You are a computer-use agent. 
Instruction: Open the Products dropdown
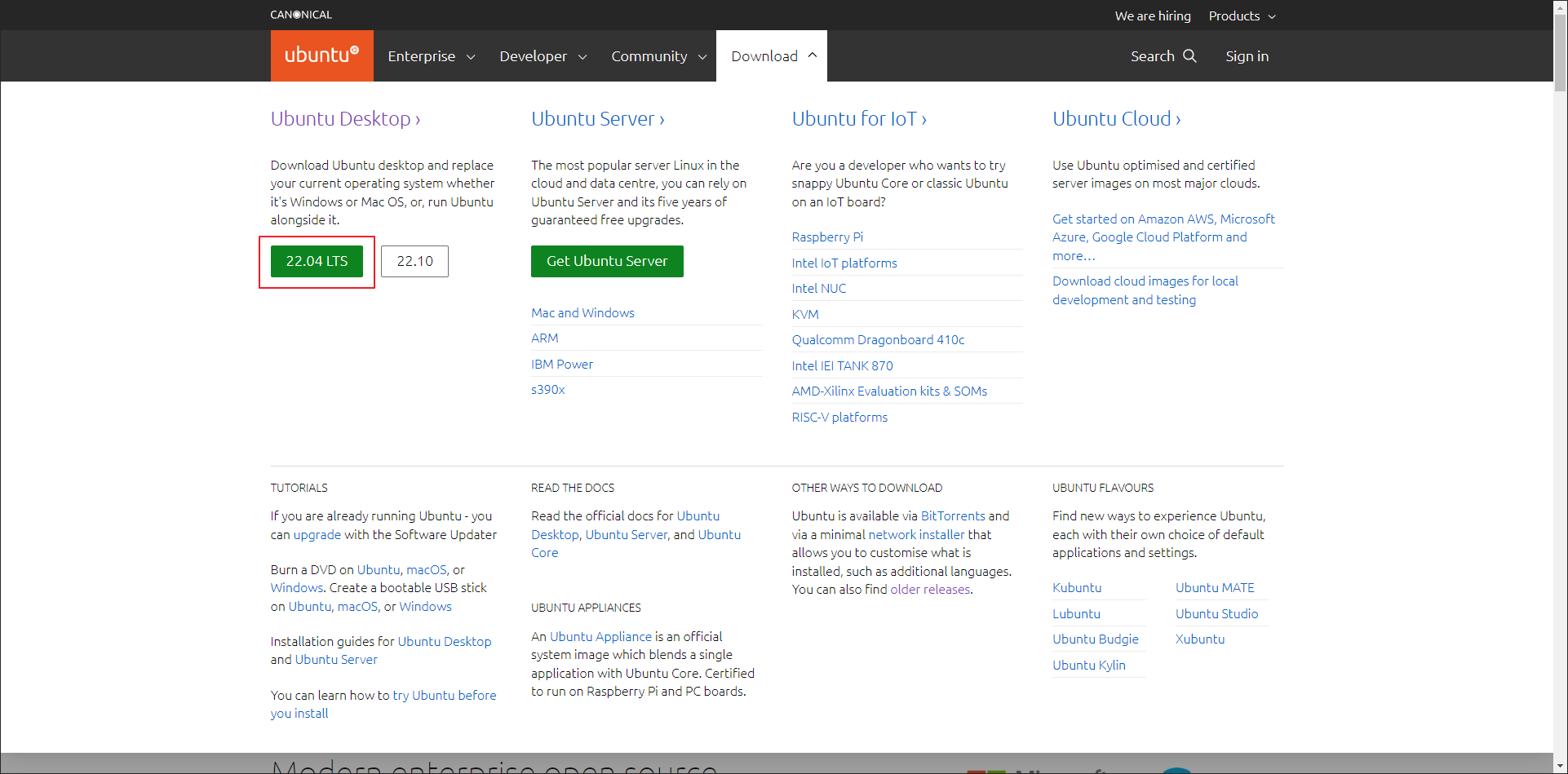[x=1242, y=15]
